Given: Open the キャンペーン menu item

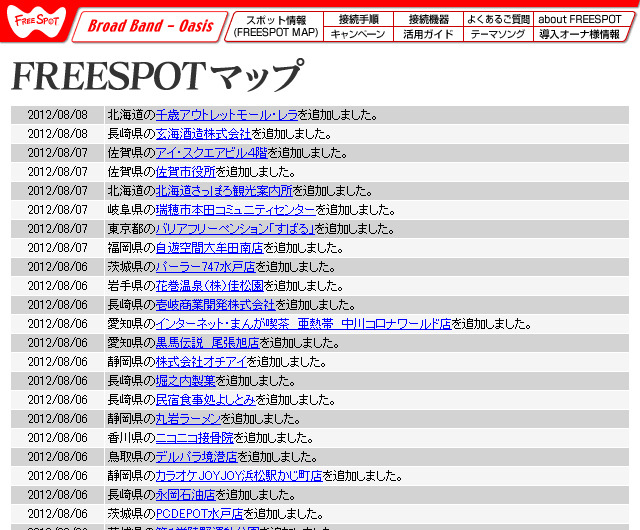Looking at the screenshot, I should tap(358, 34).
